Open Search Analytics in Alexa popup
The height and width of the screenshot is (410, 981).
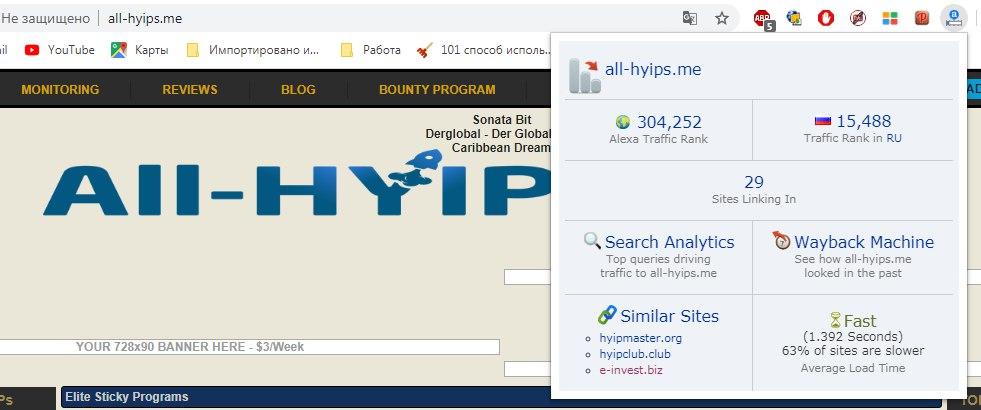[x=669, y=242]
